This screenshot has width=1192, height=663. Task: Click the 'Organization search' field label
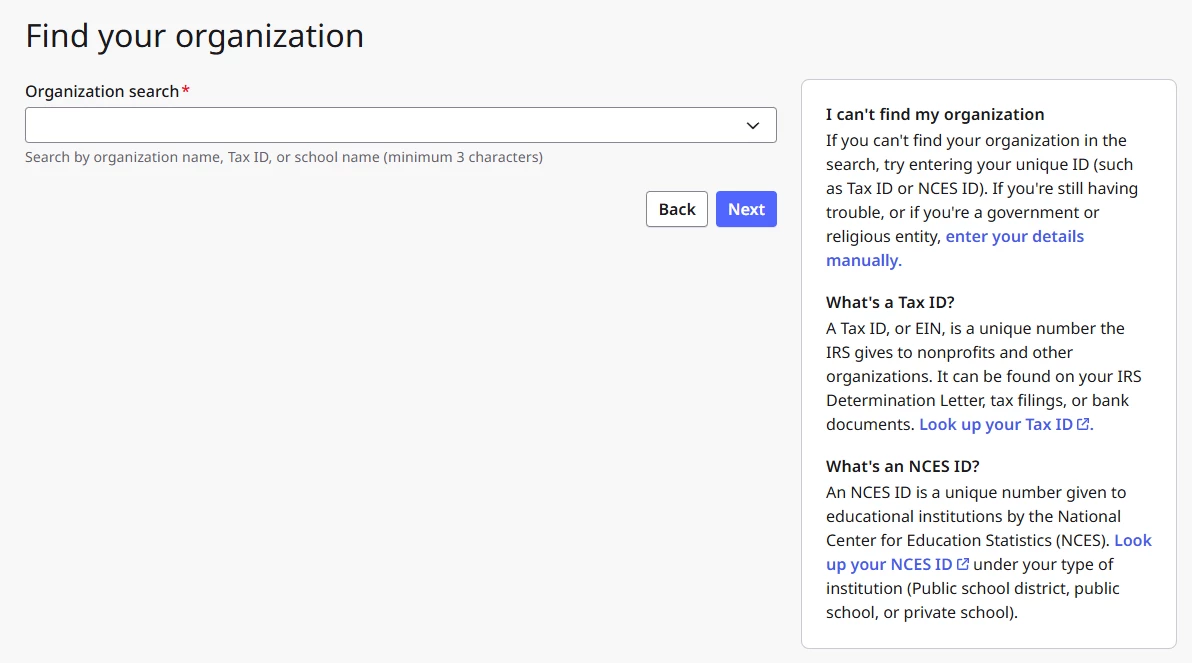click(x=101, y=91)
